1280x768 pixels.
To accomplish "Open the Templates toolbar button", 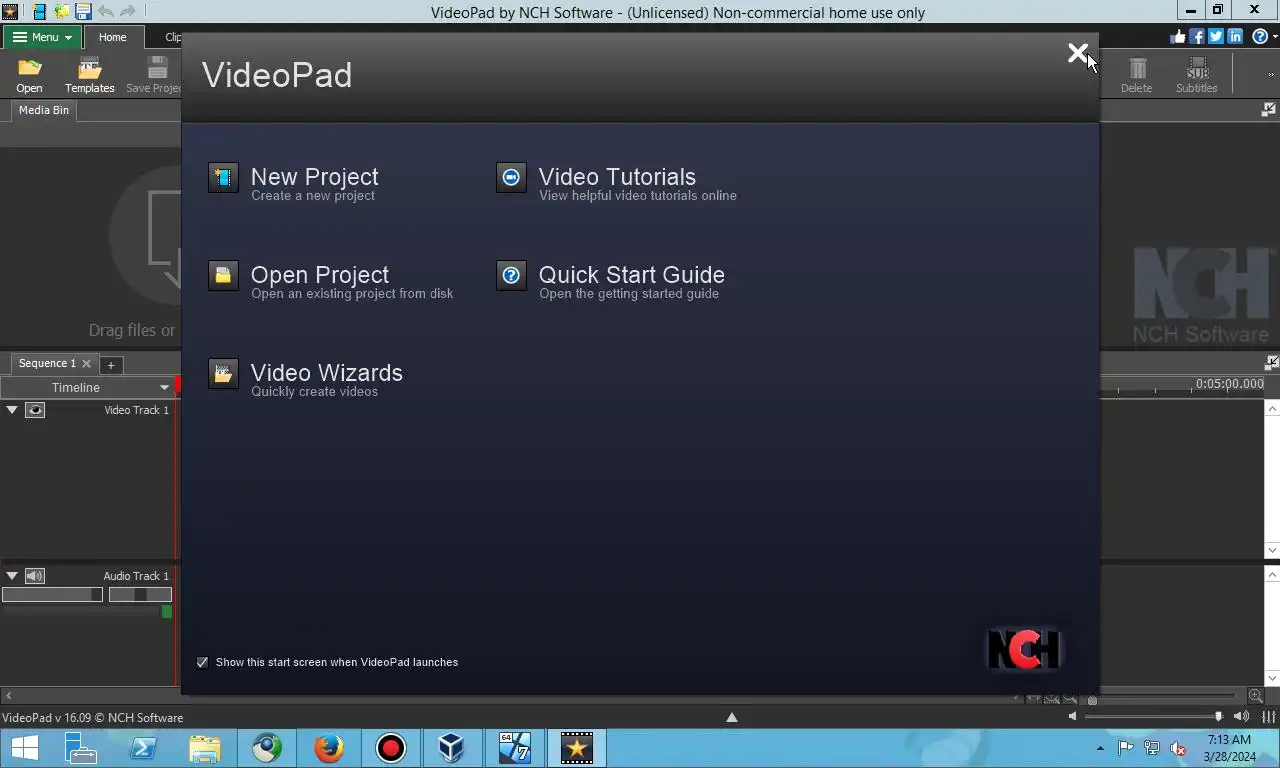I will click(90, 75).
